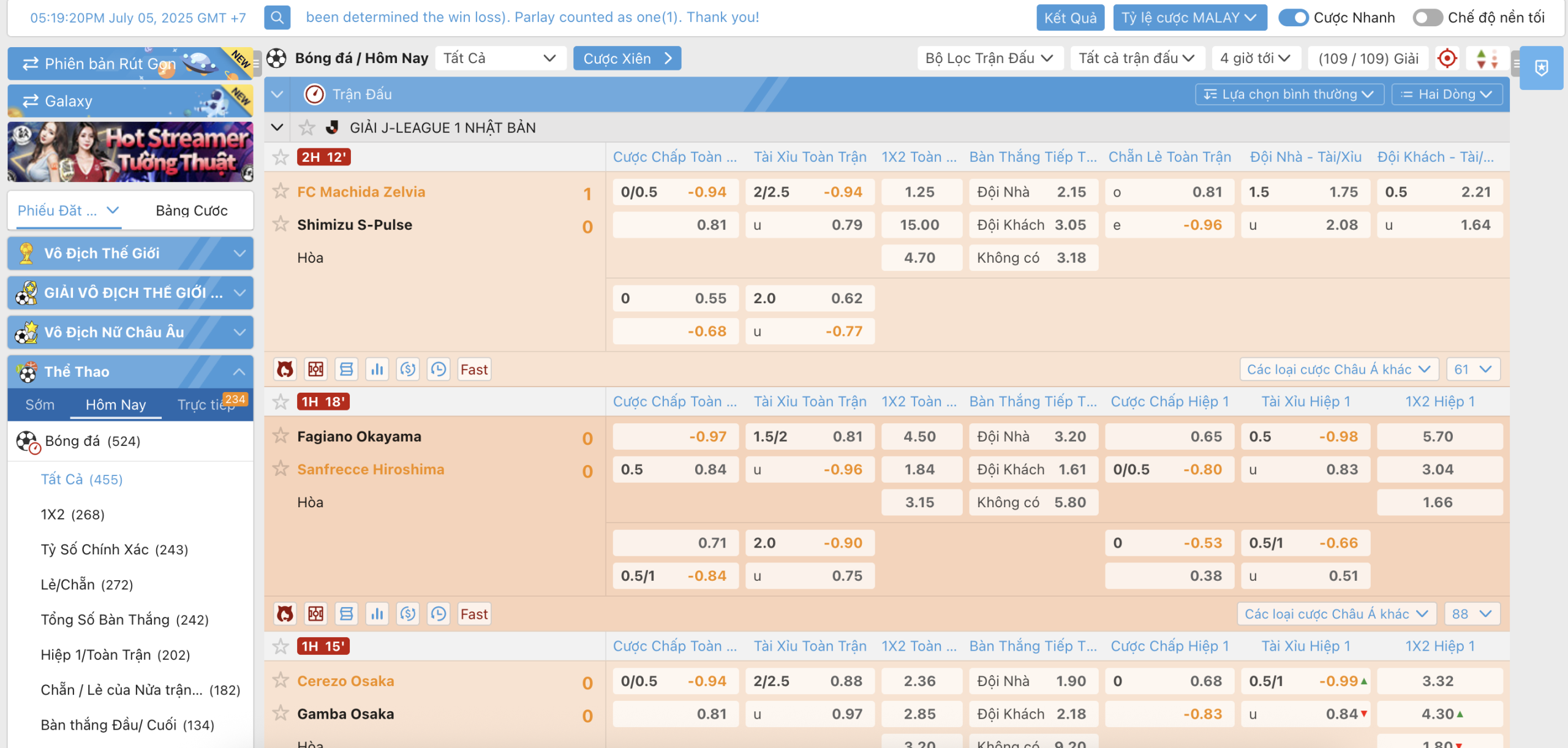Open the Hot Streamer banner
Viewport: 1568px width, 748px height.
click(x=130, y=152)
